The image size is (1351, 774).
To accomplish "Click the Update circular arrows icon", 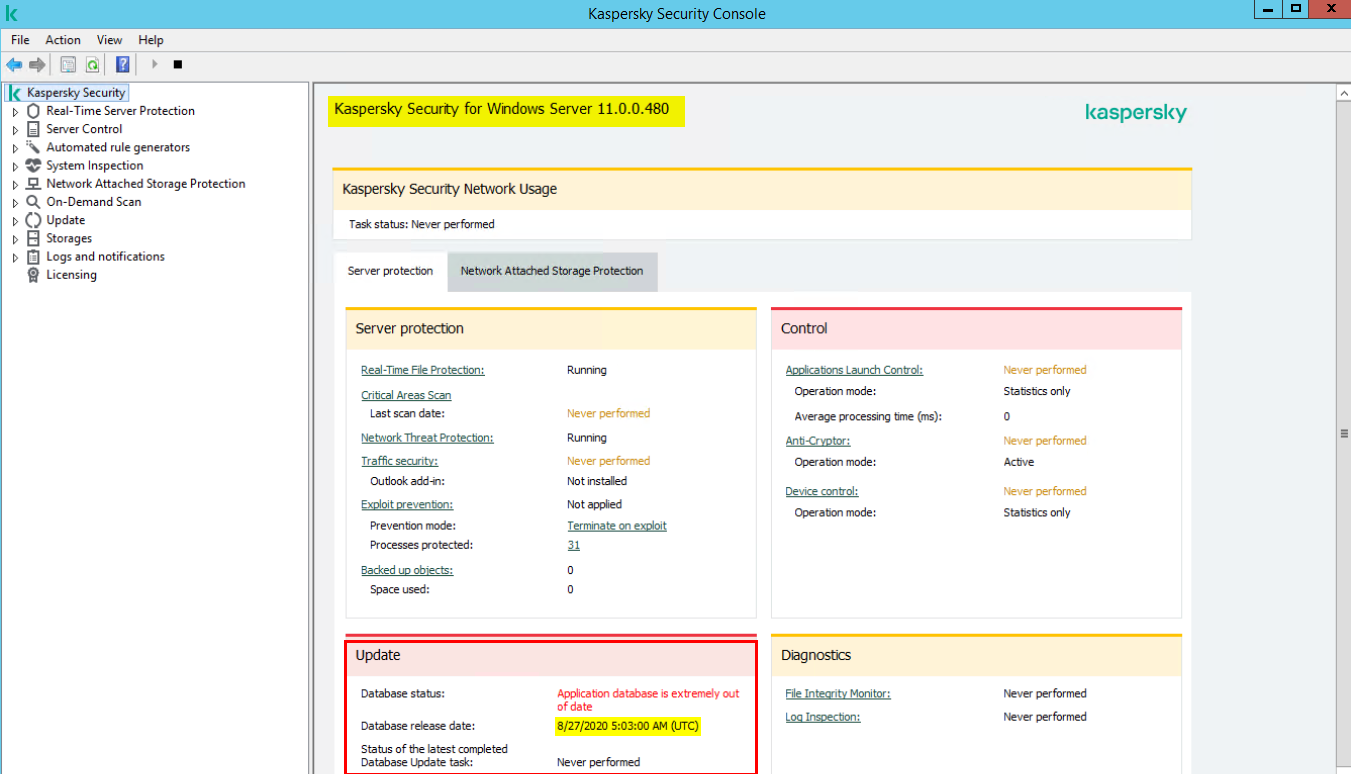I will click(33, 220).
